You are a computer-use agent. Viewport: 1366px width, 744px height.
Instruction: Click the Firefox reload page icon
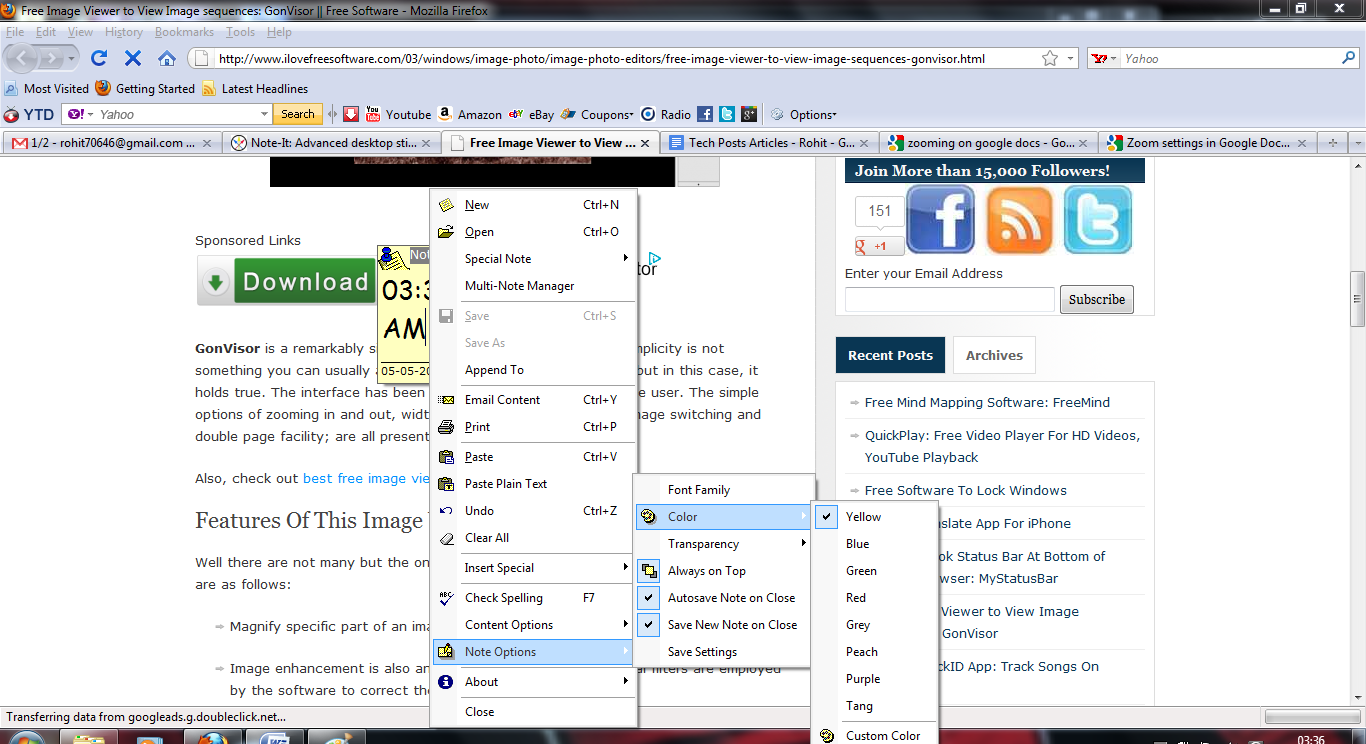coord(99,58)
